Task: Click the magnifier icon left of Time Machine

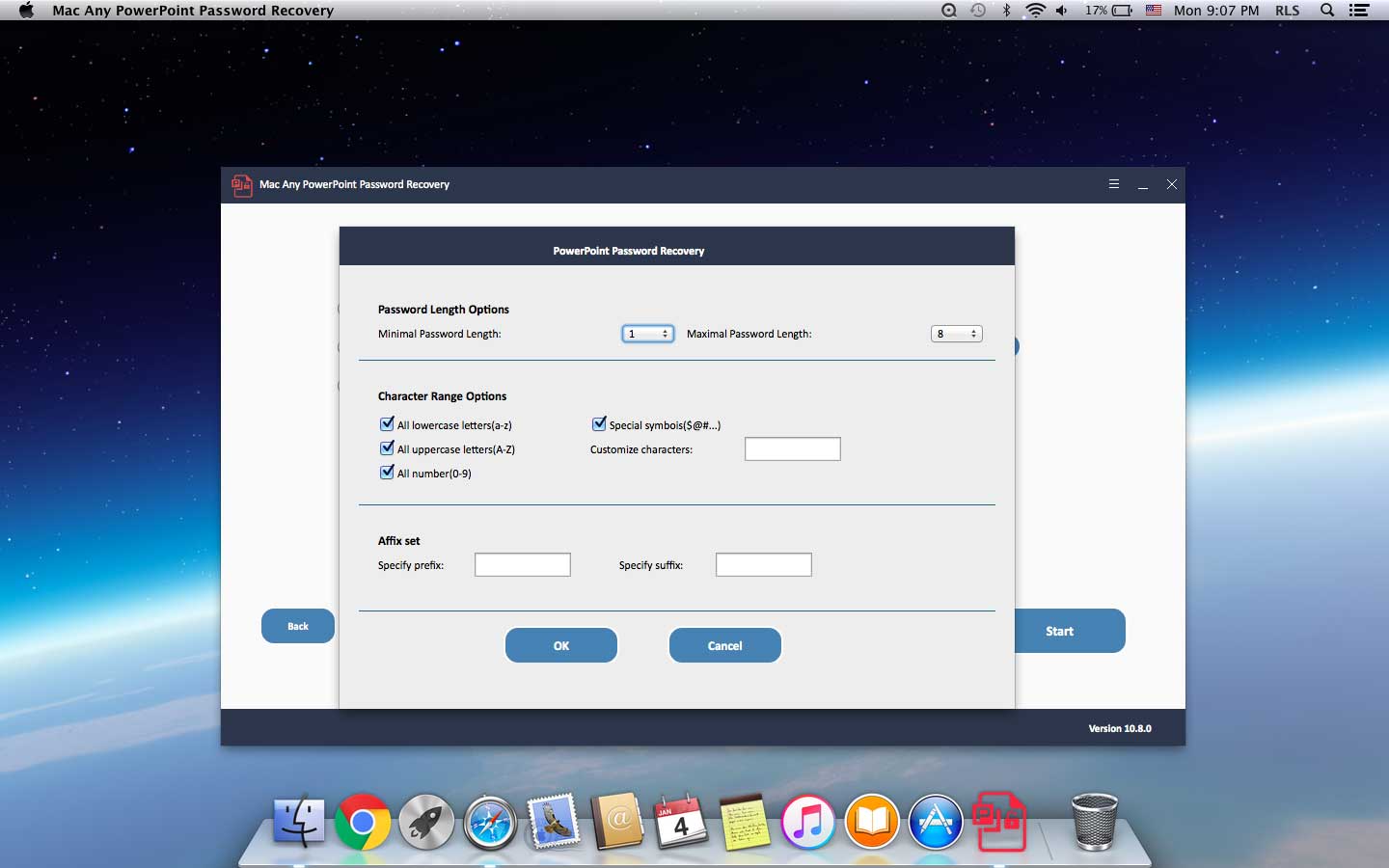Action: [x=949, y=11]
